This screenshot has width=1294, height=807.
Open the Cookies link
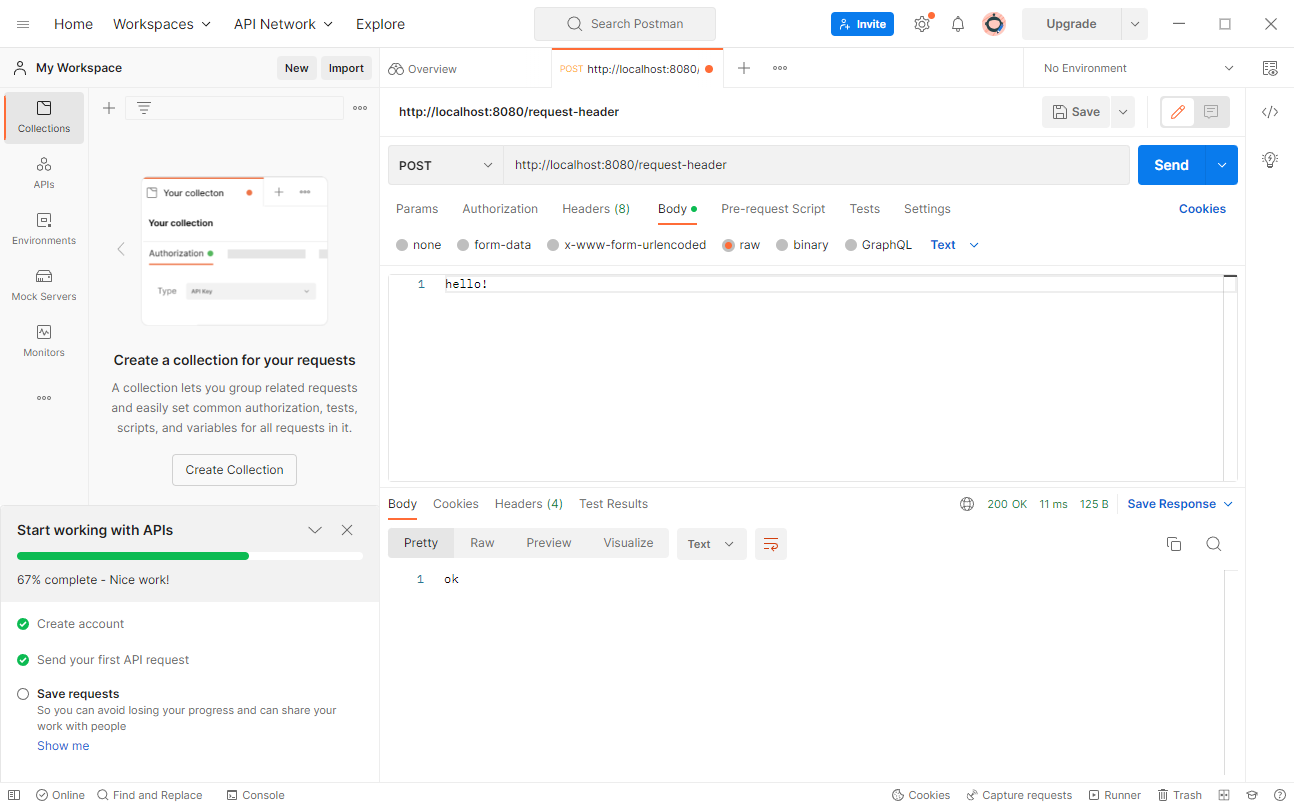click(x=1202, y=209)
